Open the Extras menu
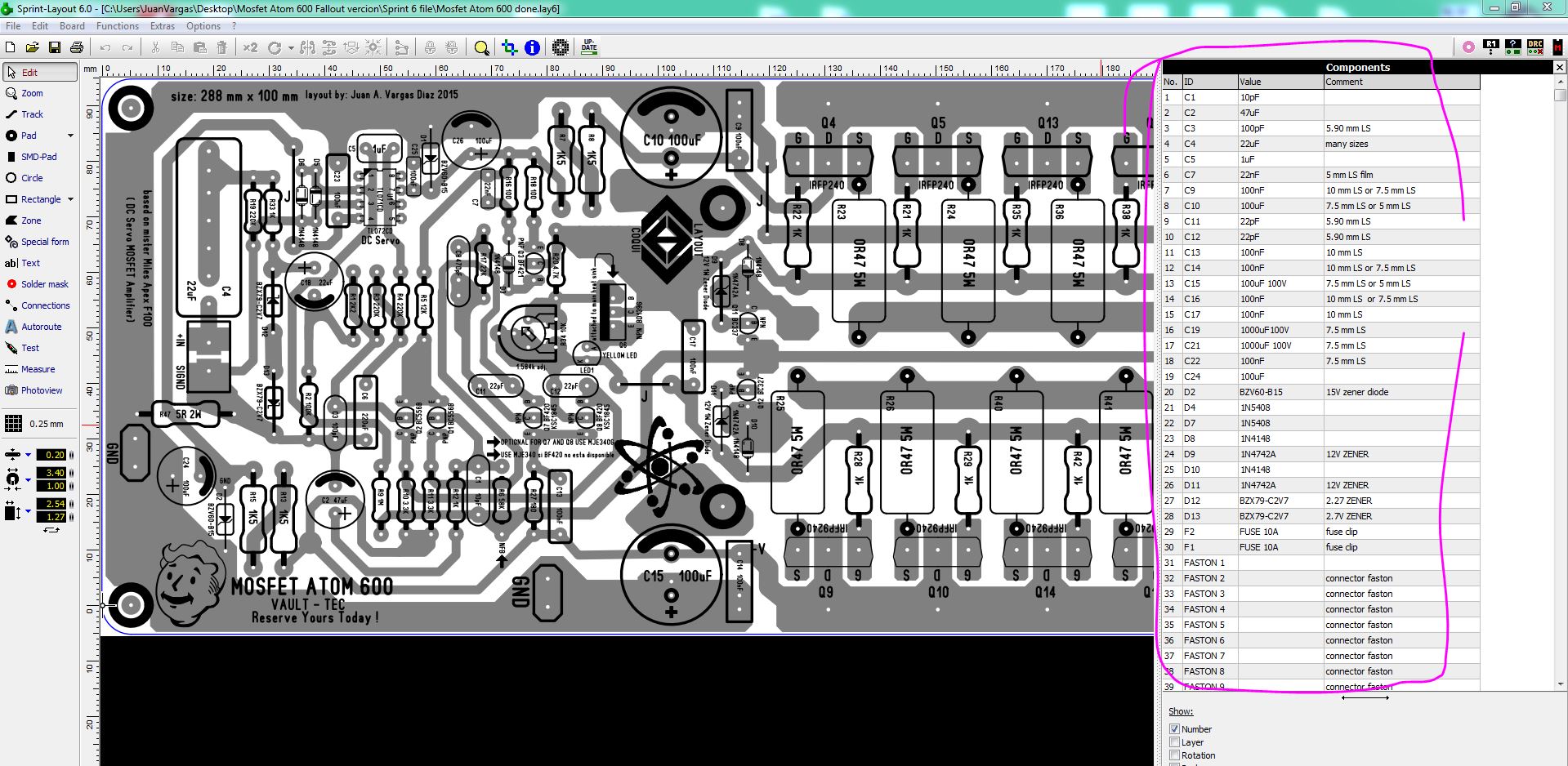 click(163, 26)
